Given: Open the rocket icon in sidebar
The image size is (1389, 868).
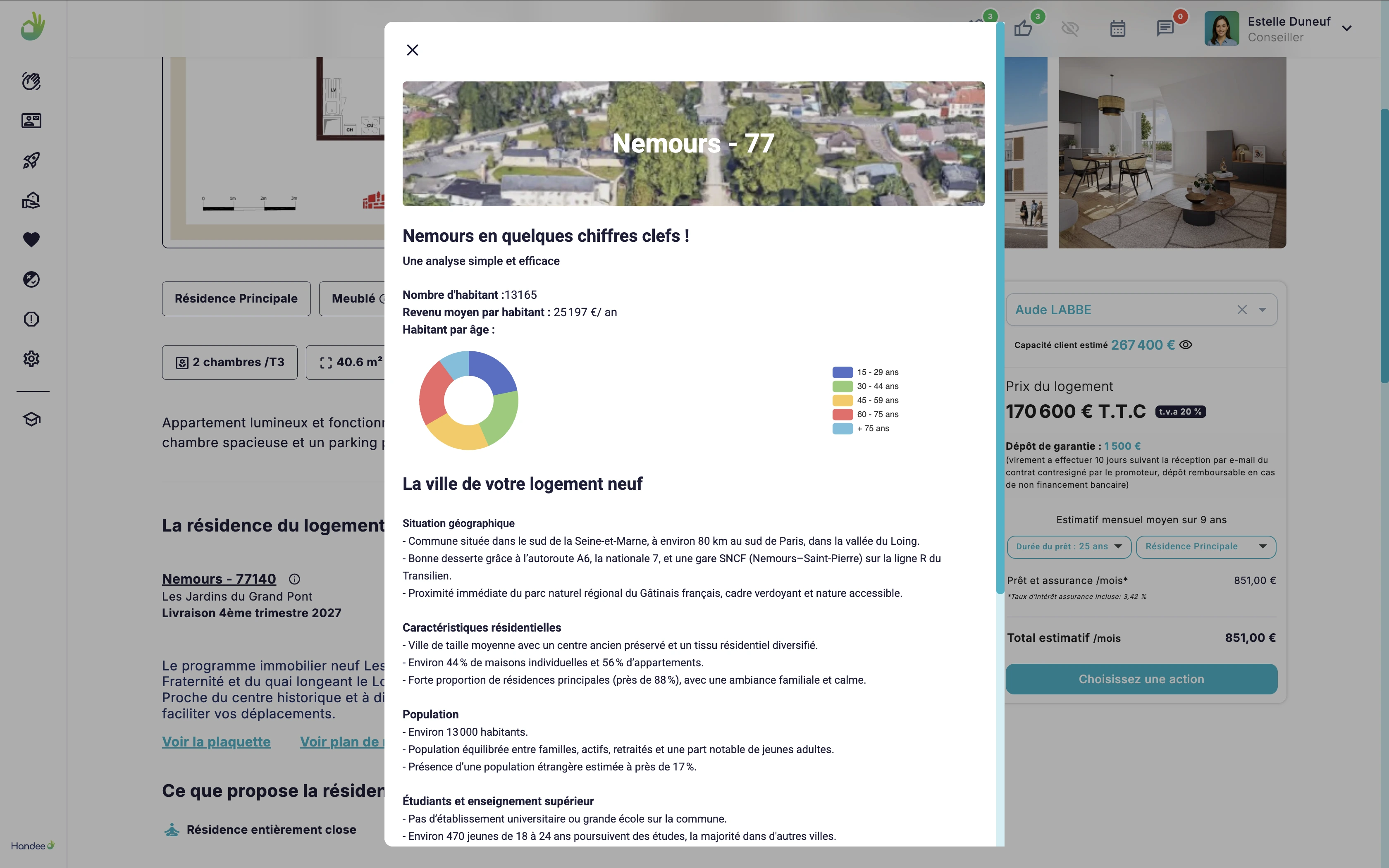Looking at the screenshot, I should 31,160.
